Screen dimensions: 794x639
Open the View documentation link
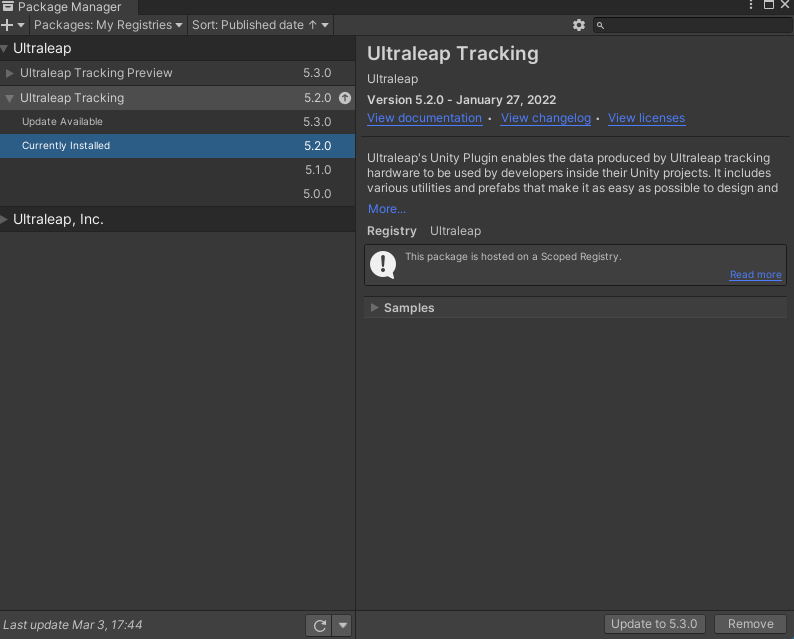(424, 118)
